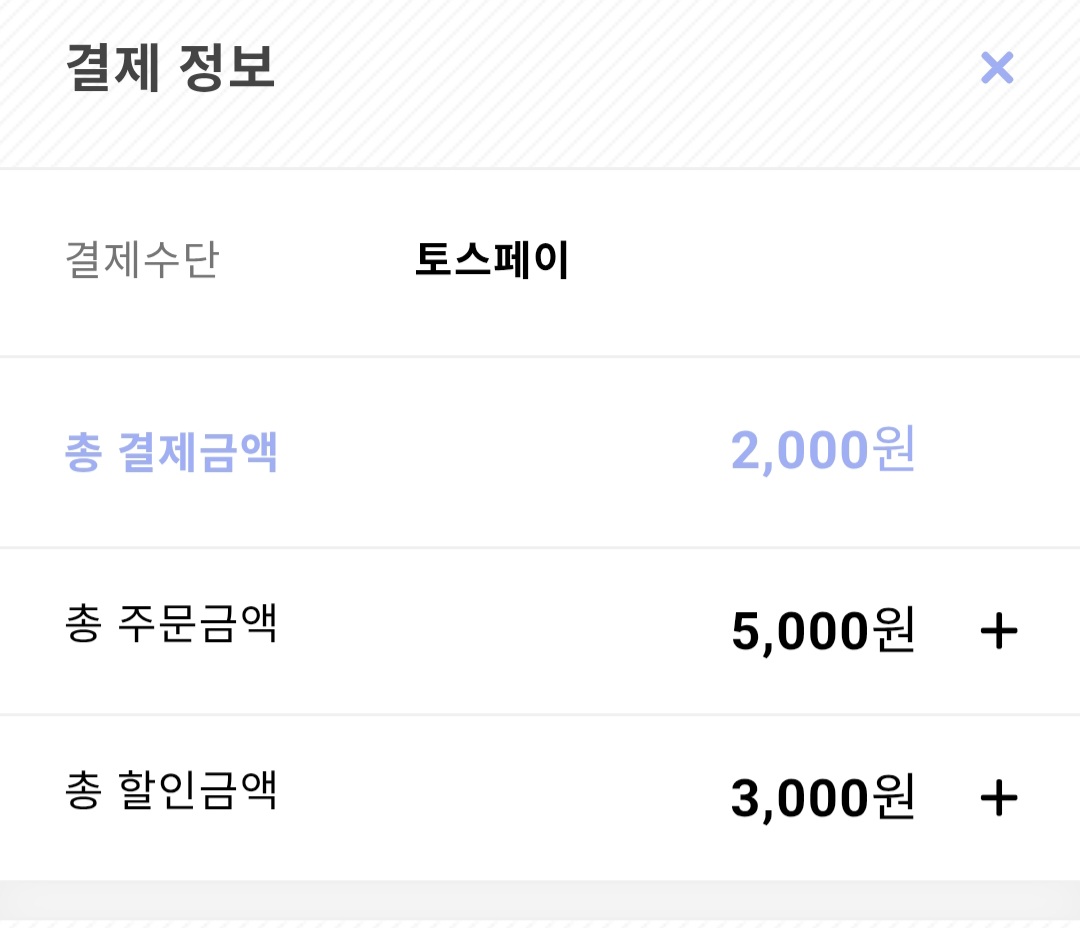Viewport: 1080px width, 928px height.
Task: Click the 원 character after 2,000
Action: 894,451
